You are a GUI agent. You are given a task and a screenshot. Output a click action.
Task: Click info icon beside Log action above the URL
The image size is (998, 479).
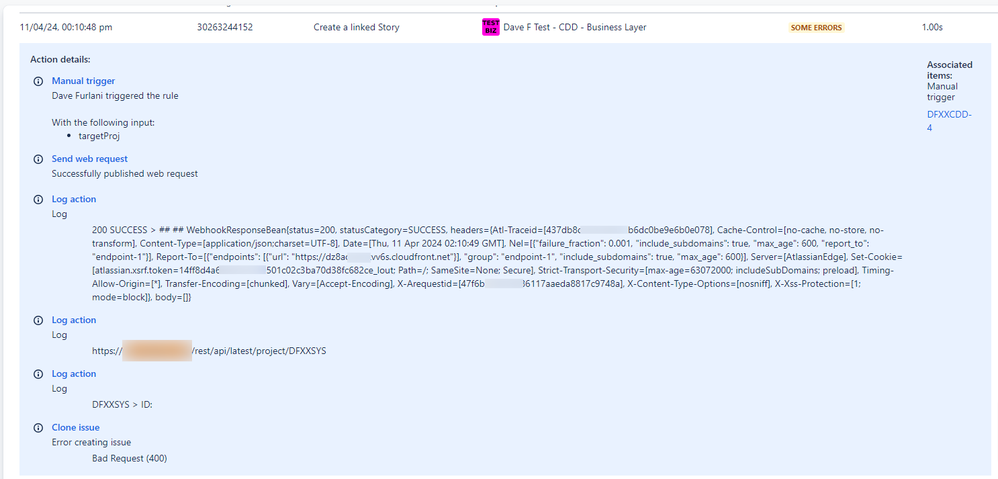pyautogui.click(x=38, y=321)
